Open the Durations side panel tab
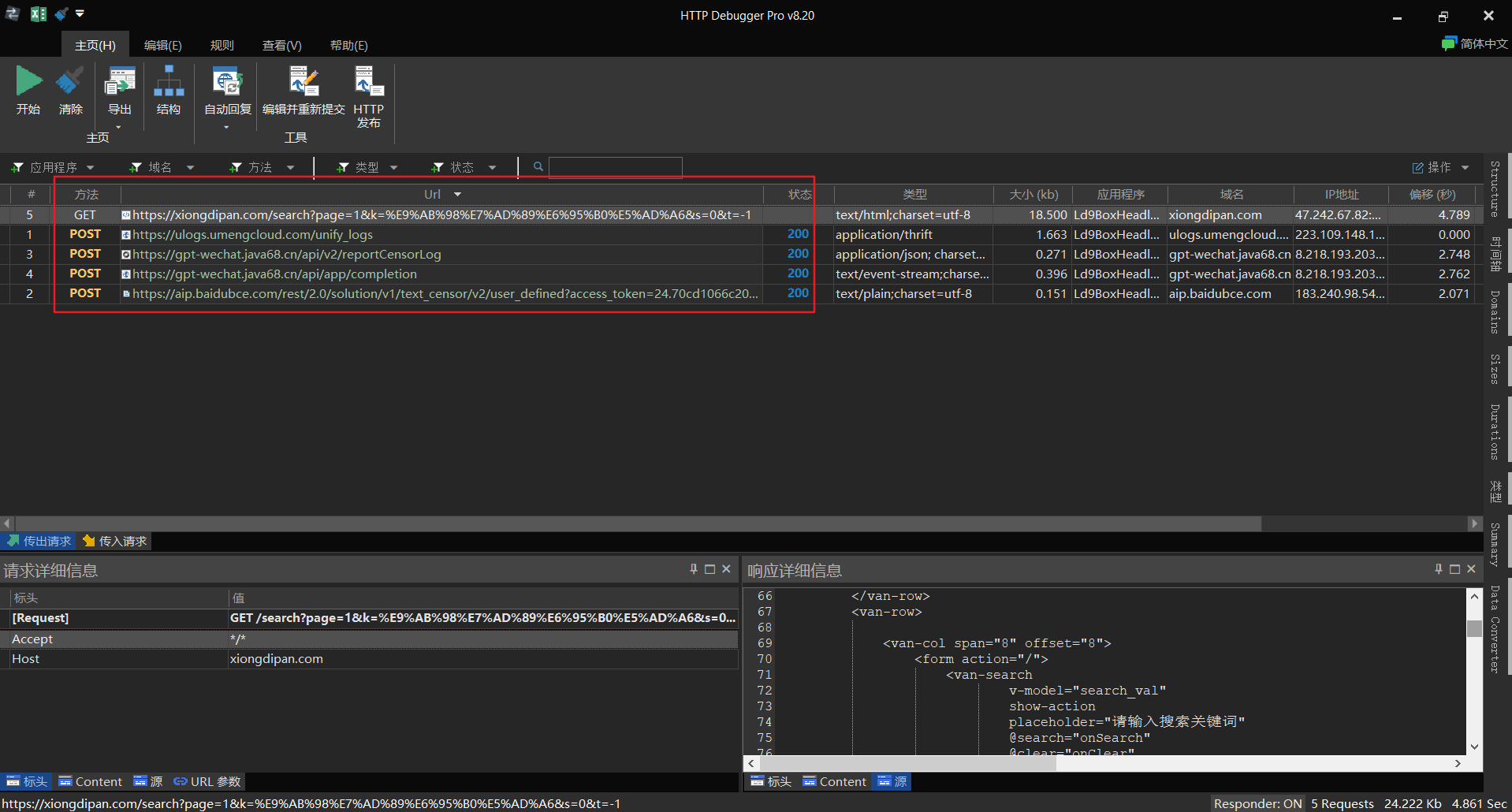This screenshot has width=1512, height=812. pos(1495,431)
